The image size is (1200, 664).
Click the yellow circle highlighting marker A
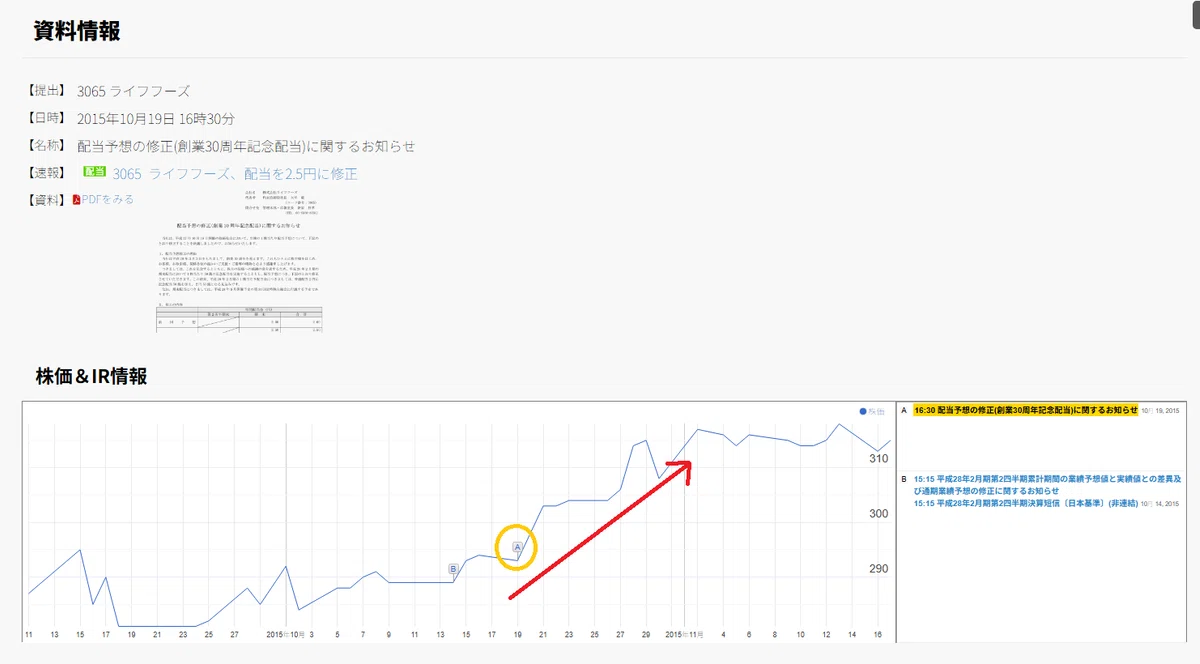tap(517, 547)
